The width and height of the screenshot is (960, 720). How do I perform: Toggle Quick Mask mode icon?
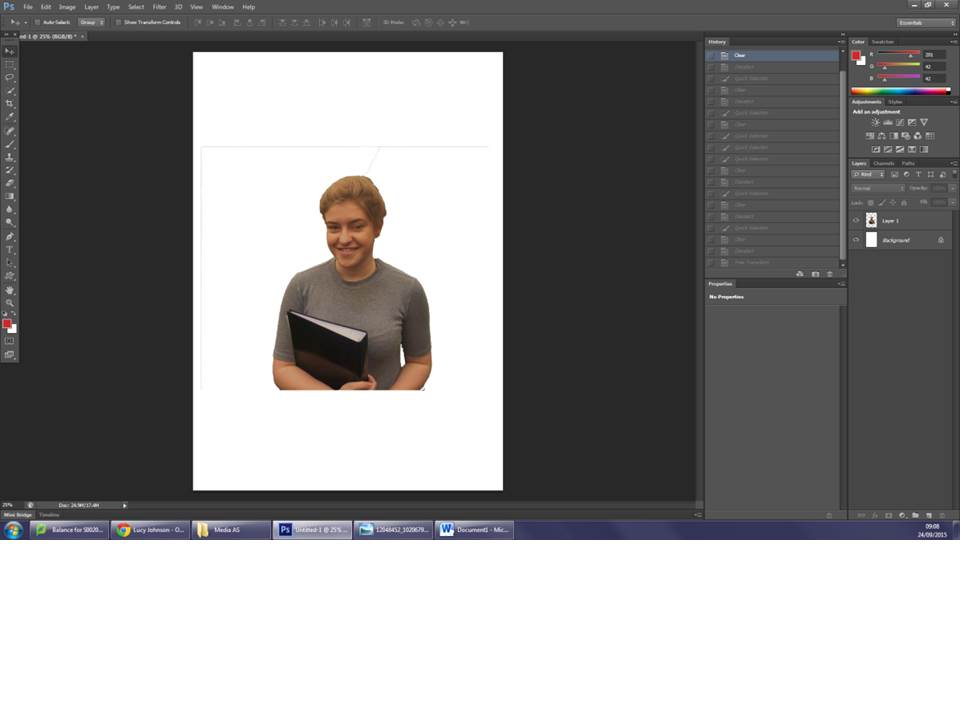click(x=9, y=341)
